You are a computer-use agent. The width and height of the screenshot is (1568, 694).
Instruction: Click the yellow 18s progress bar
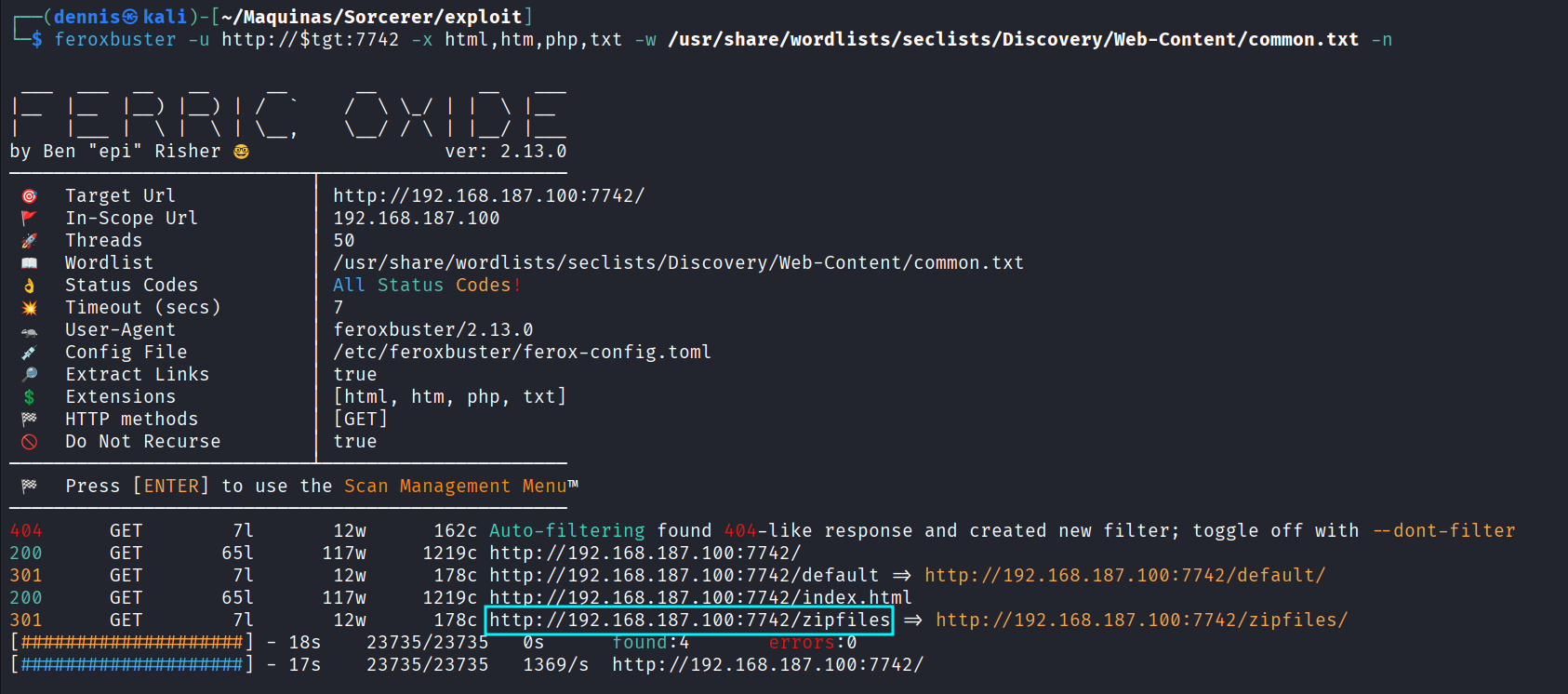(131, 643)
